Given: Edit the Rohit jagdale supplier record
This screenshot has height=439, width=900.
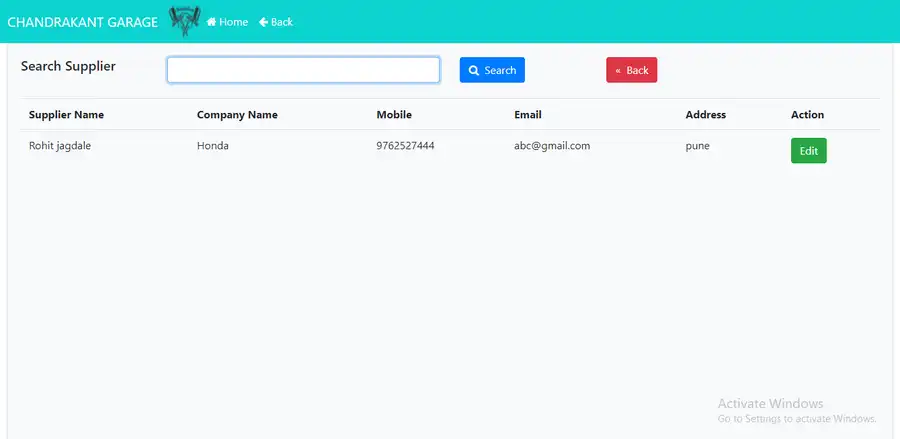Looking at the screenshot, I should tap(808, 151).
